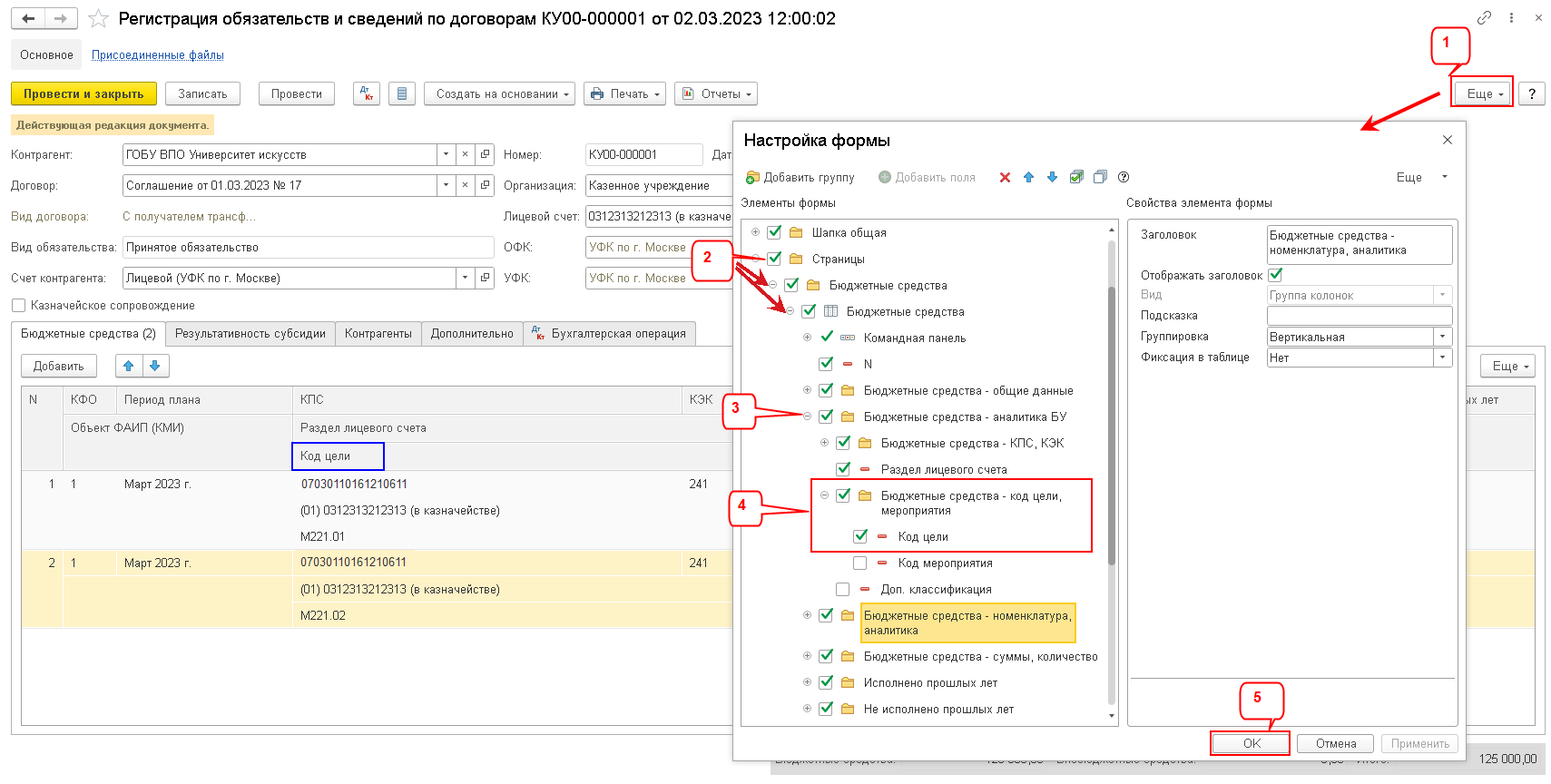This screenshot has width=1551, height=784.
Task: Expand Бюджетные средства - КПС, КЭК node
Action: click(824, 443)
